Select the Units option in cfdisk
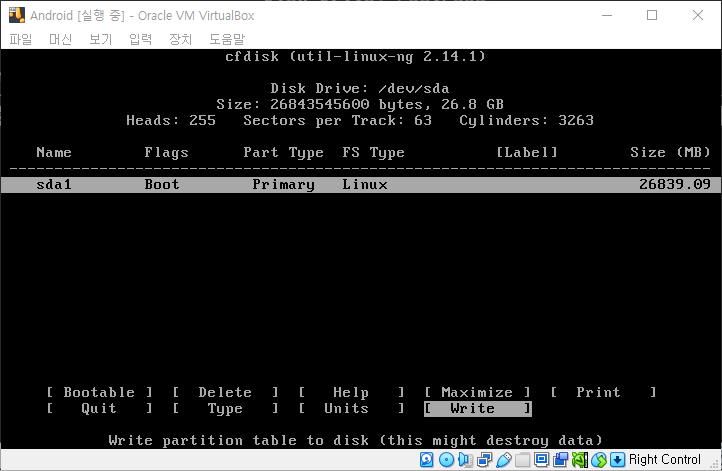The width and height of the screenshot is (722, 471). 351,408
